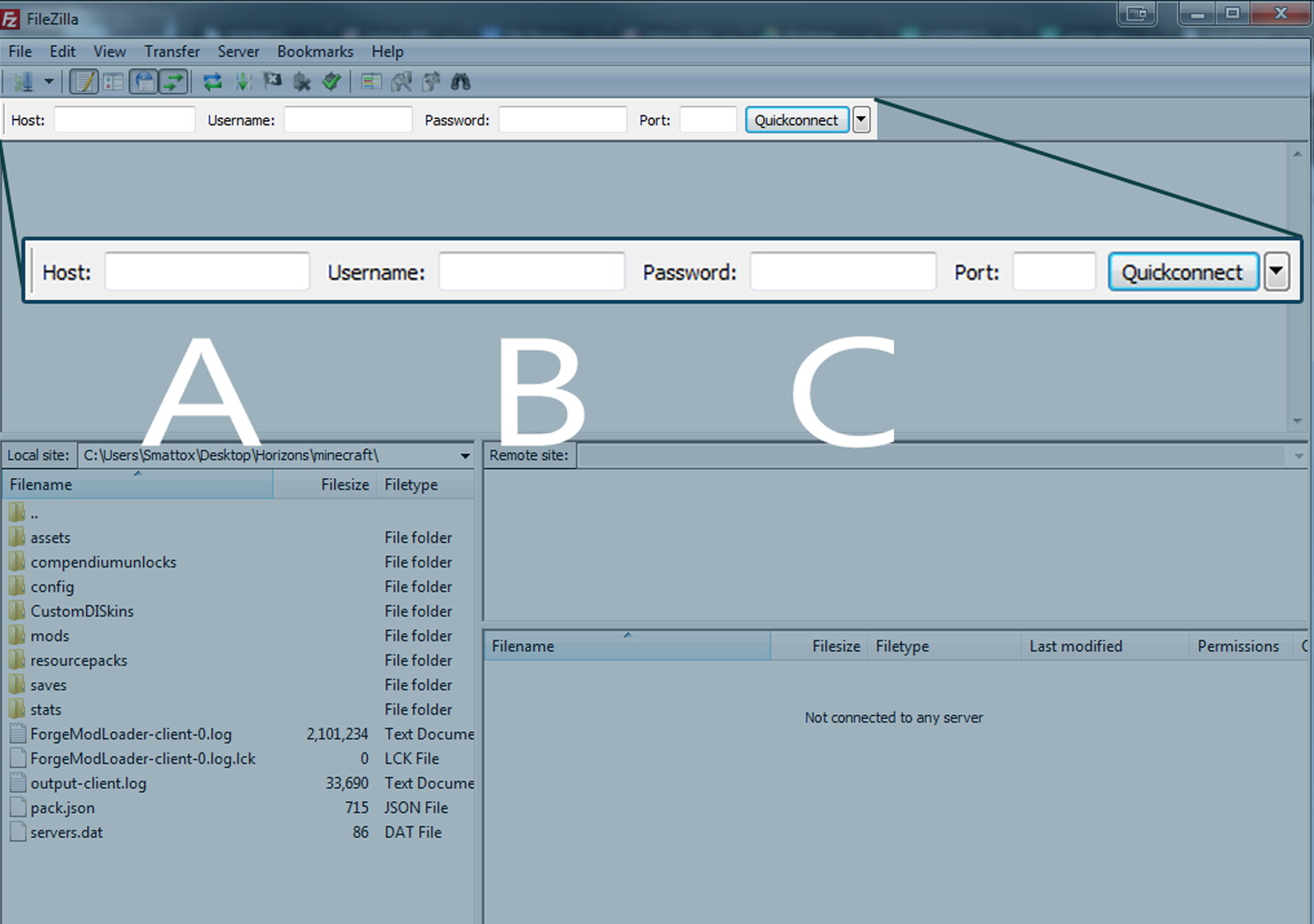The height and width of the screenshot is (924, 1314).
Task: Click the 'DAT File' filetype cell
Action: click(x=413, y=832)
